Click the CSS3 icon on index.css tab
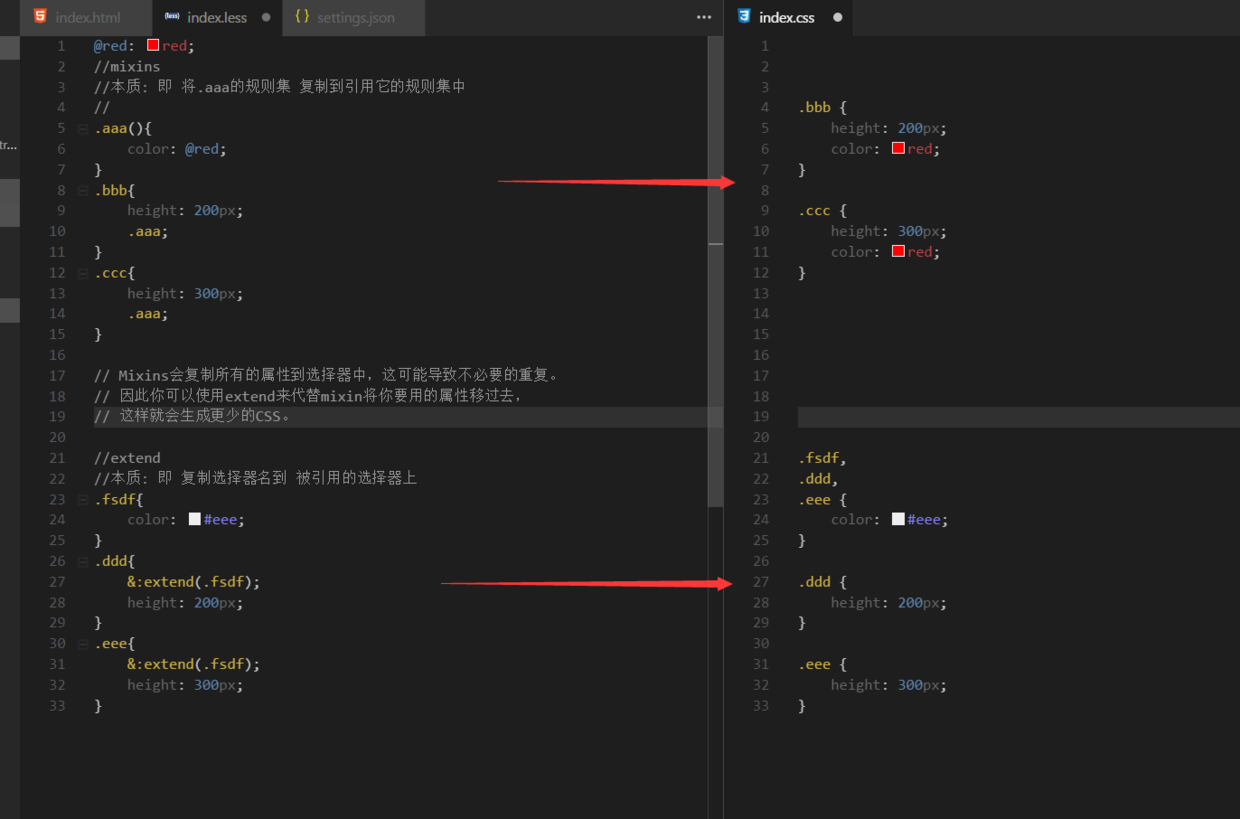This screenshot has height=819, width=1240. coord(743,16)
